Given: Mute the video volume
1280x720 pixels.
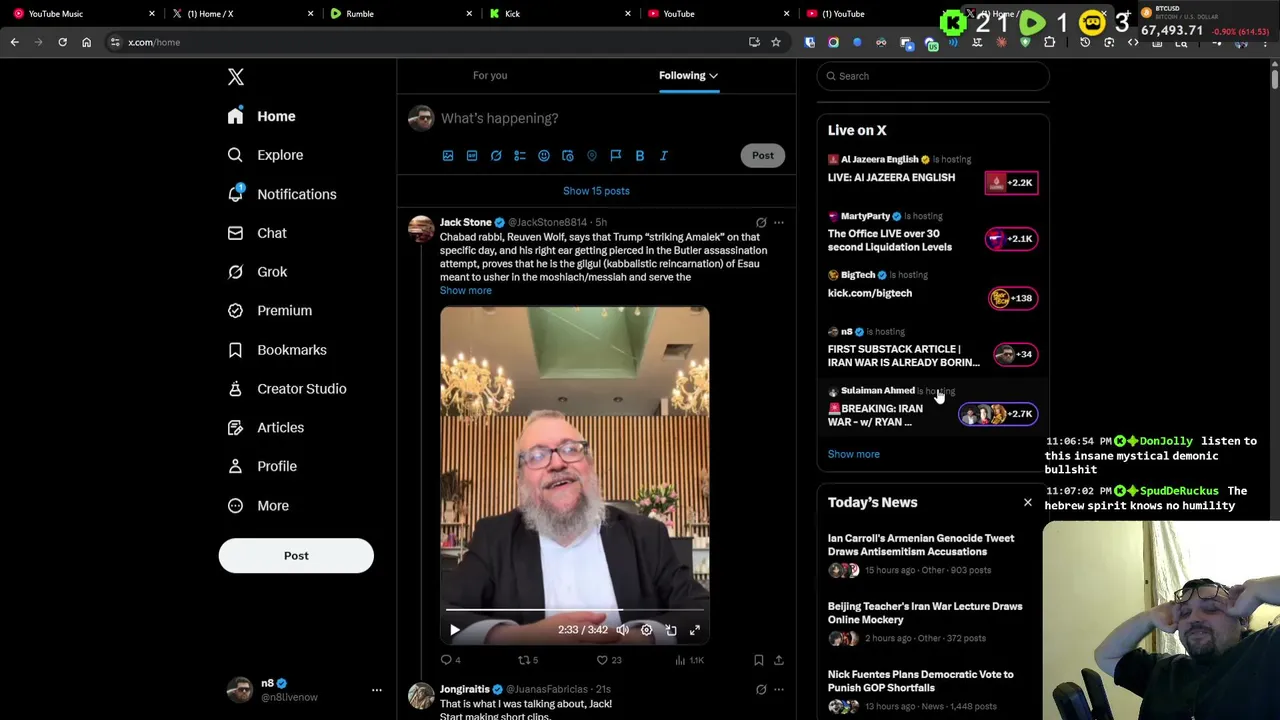Looking at the screenshot, I should pyautogui.click(x=622, y=630).
